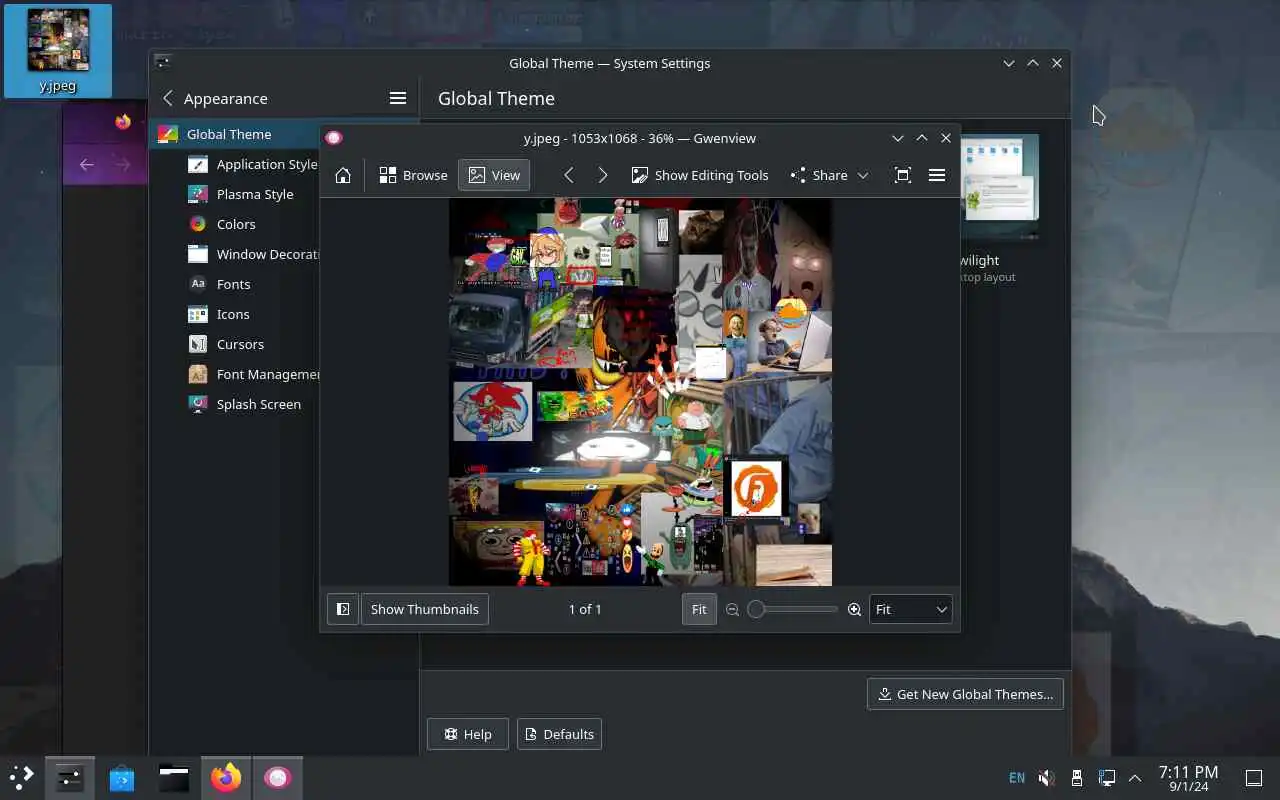Click zoom in magnifier icon
Image resolution: width=1280 pixels, height=800 pixels.
pyautogui.click(x=854, y=609)
